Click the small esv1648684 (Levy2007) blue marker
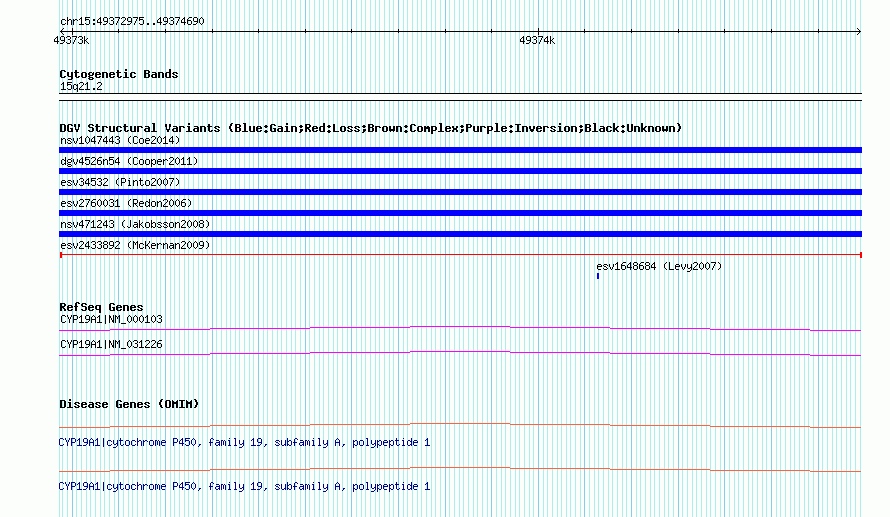Screen dimensions: 890x517 click(x=598, y=276)
